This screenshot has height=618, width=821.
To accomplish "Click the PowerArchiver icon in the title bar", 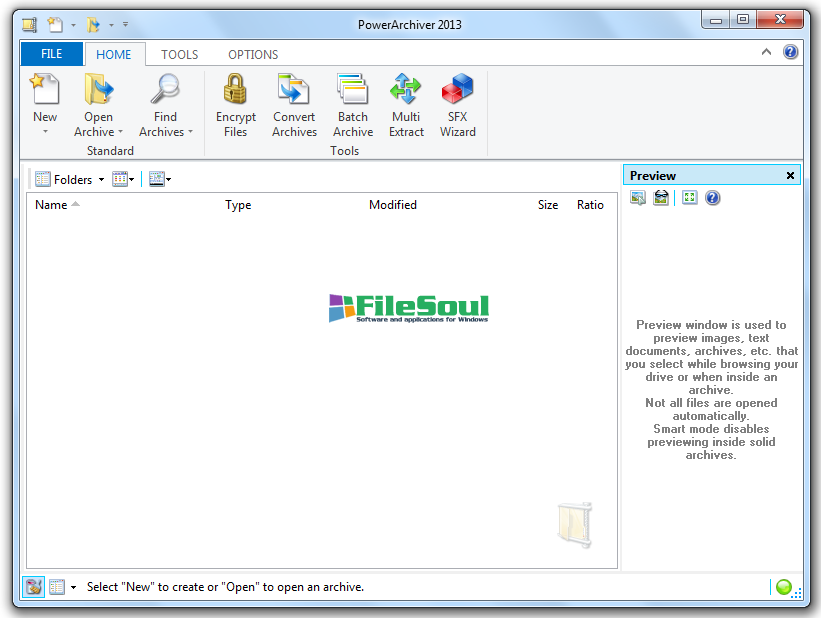I will [x=29, y=25].
